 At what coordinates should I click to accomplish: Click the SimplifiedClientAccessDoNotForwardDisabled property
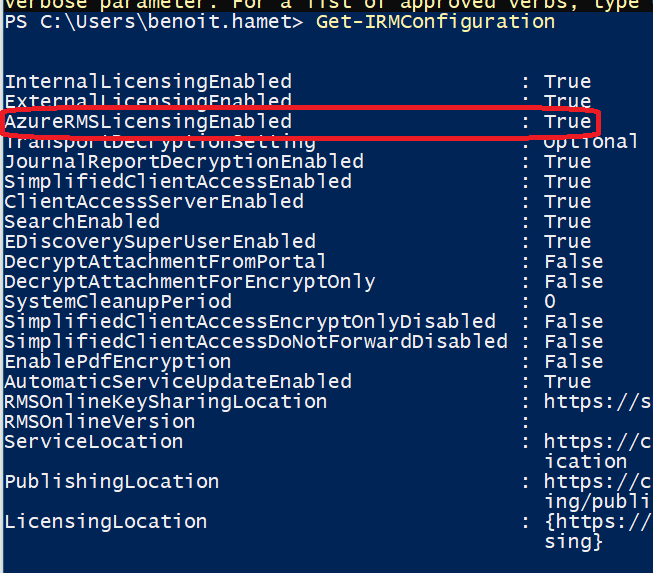tap(255, 342)
